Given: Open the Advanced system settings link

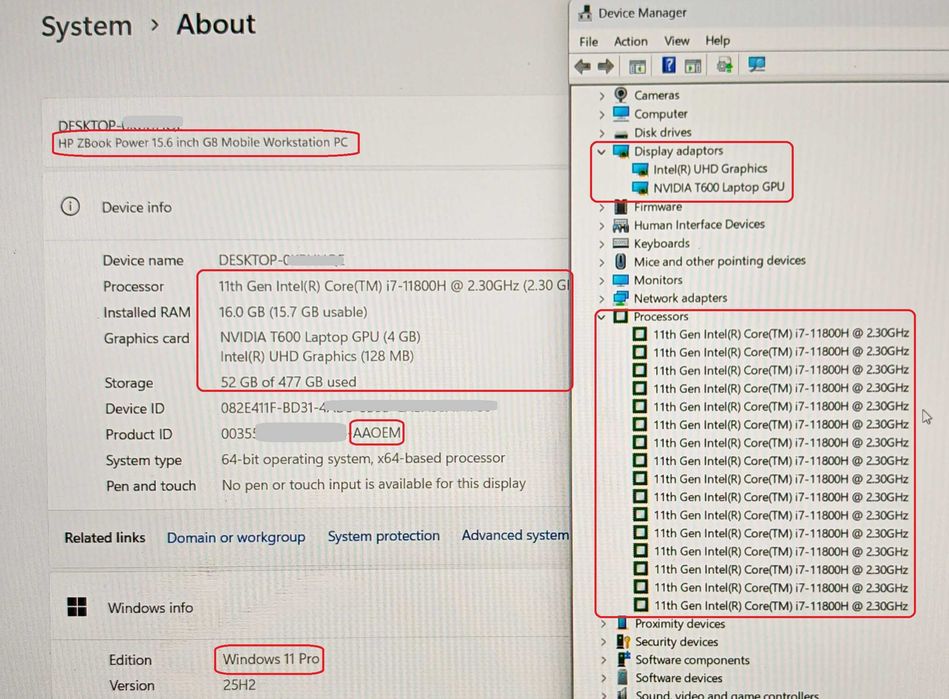Looking at the screenshot, I should (516, 535).
